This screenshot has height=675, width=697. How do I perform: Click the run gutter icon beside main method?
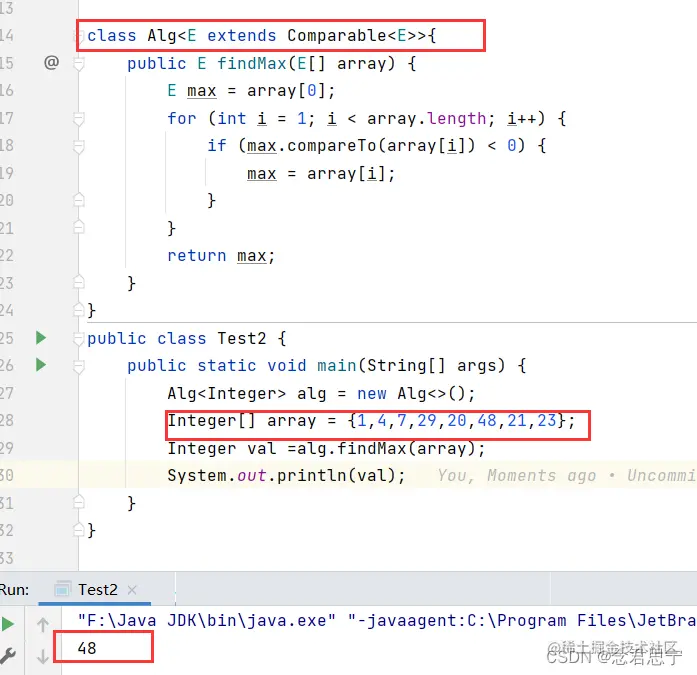click(x=41, y=365)
